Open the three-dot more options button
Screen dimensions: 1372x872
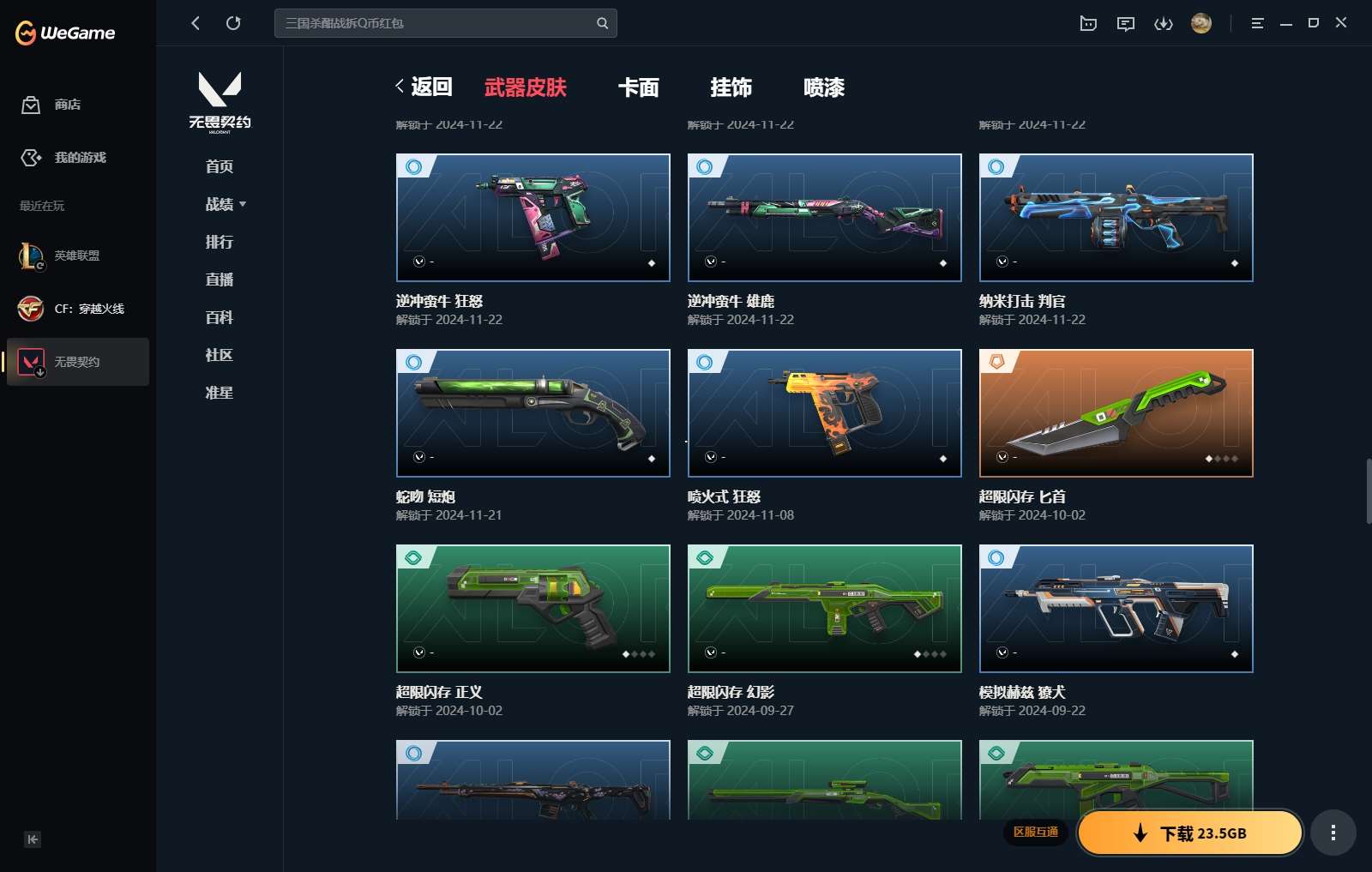1333,833
